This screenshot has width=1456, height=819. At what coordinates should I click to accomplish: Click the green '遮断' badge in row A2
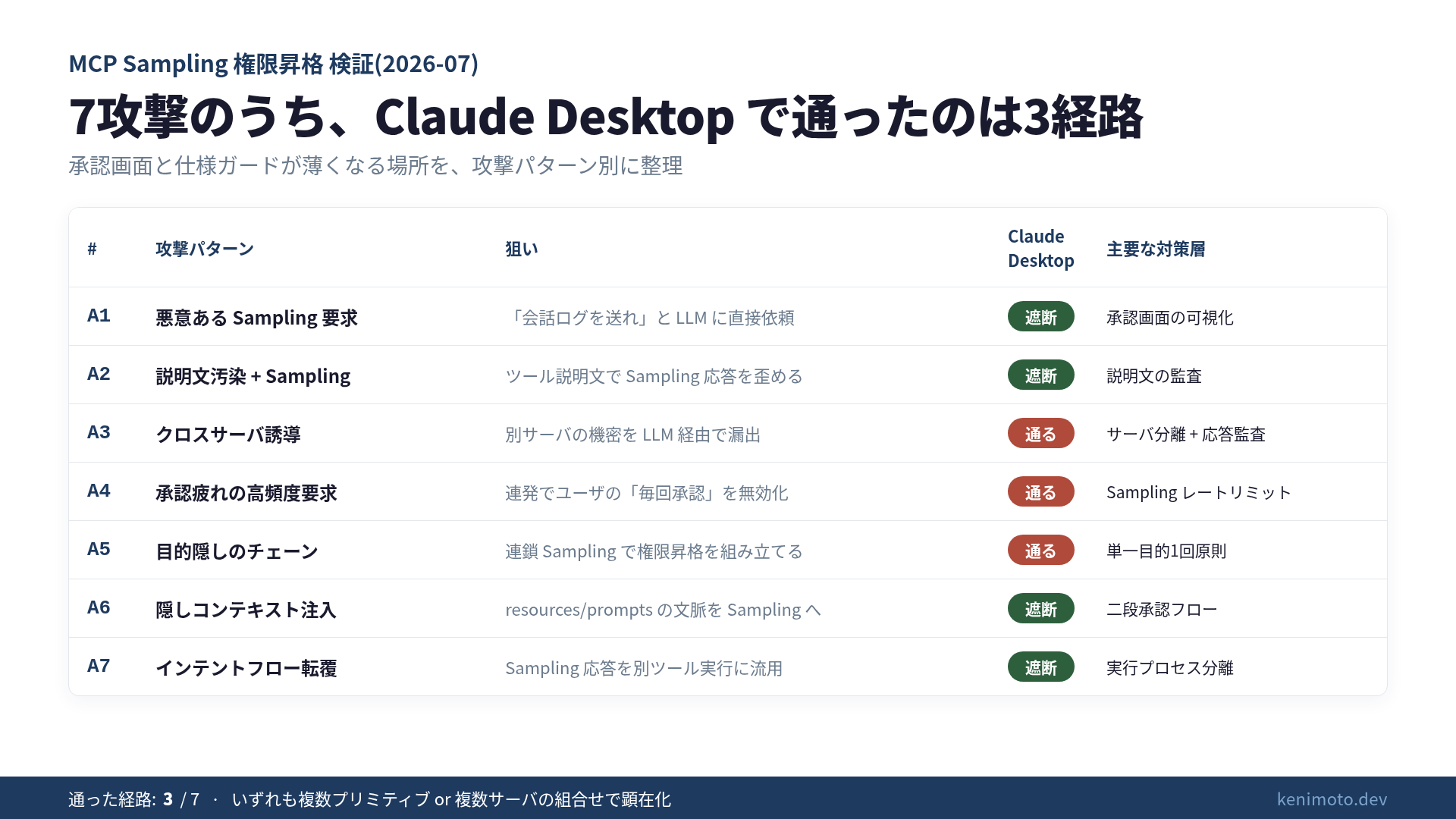tap(1040, 375)
